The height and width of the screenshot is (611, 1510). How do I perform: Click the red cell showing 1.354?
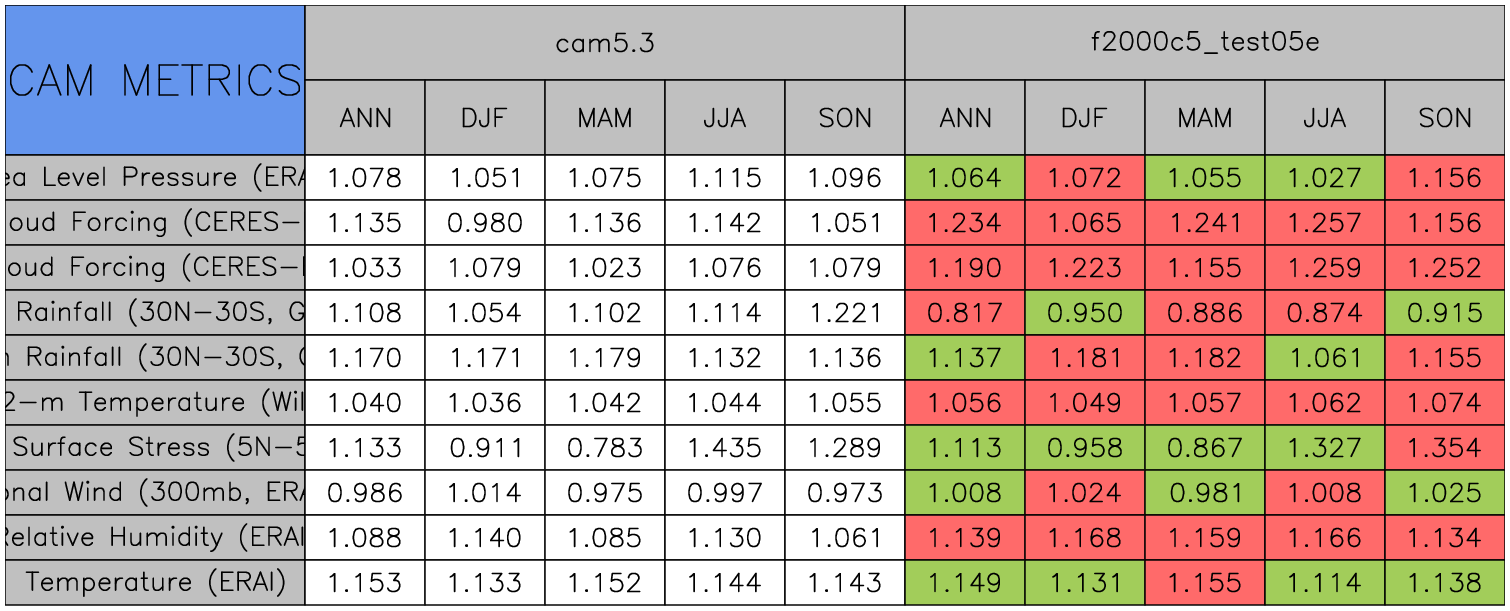click(x=1445, y=447)
